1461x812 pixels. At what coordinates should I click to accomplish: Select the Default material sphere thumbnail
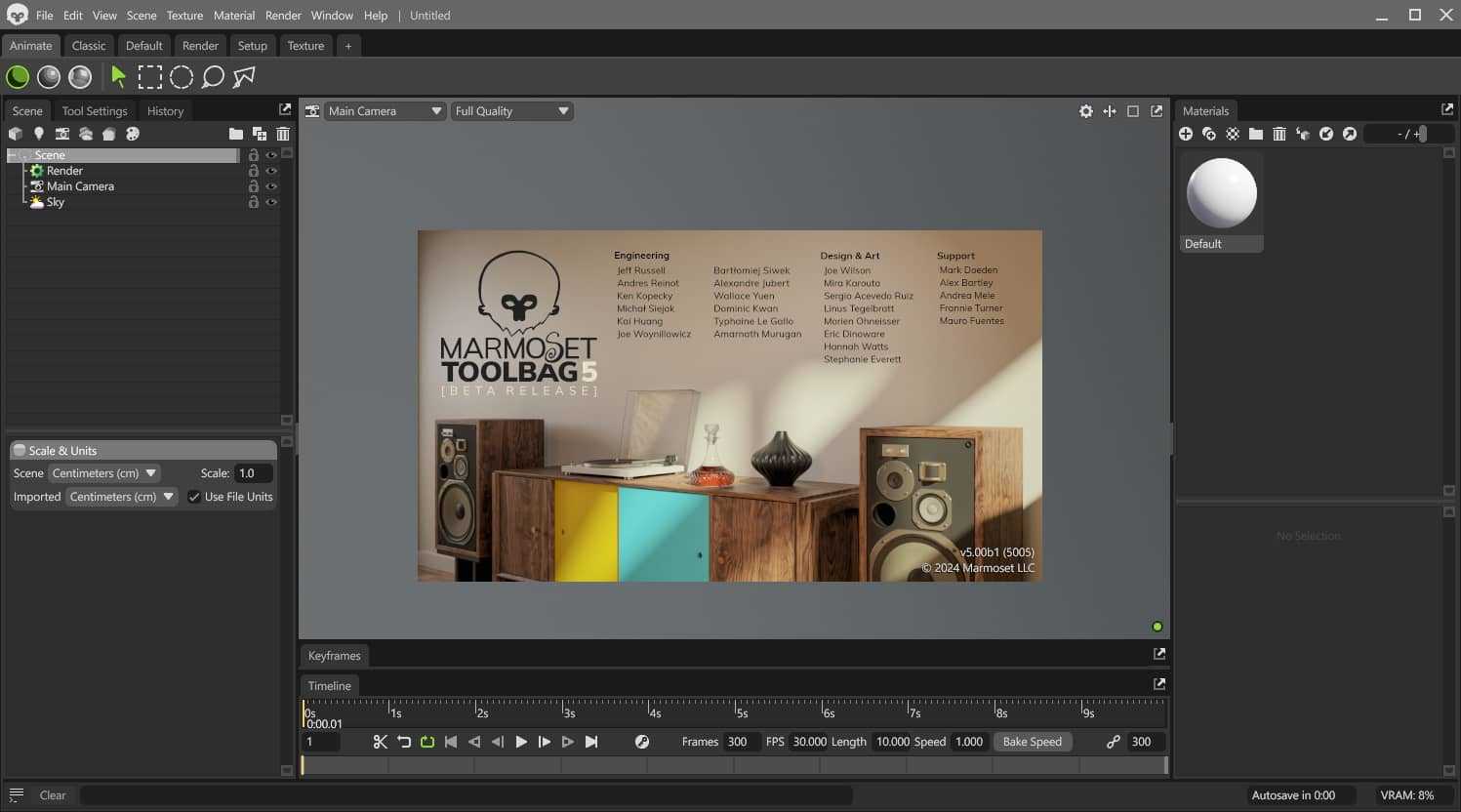tap(1221, 192)
